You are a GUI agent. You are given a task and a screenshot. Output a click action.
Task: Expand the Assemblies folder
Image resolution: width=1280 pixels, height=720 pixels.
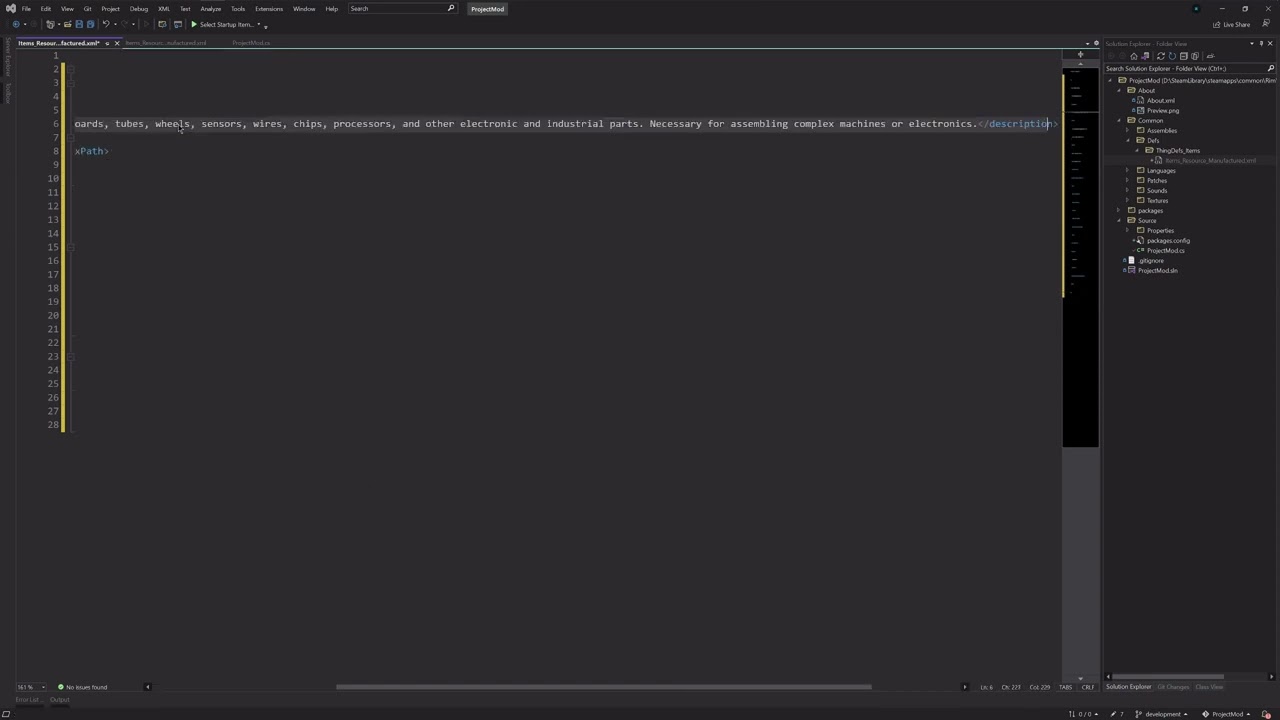click(1128, 130)
